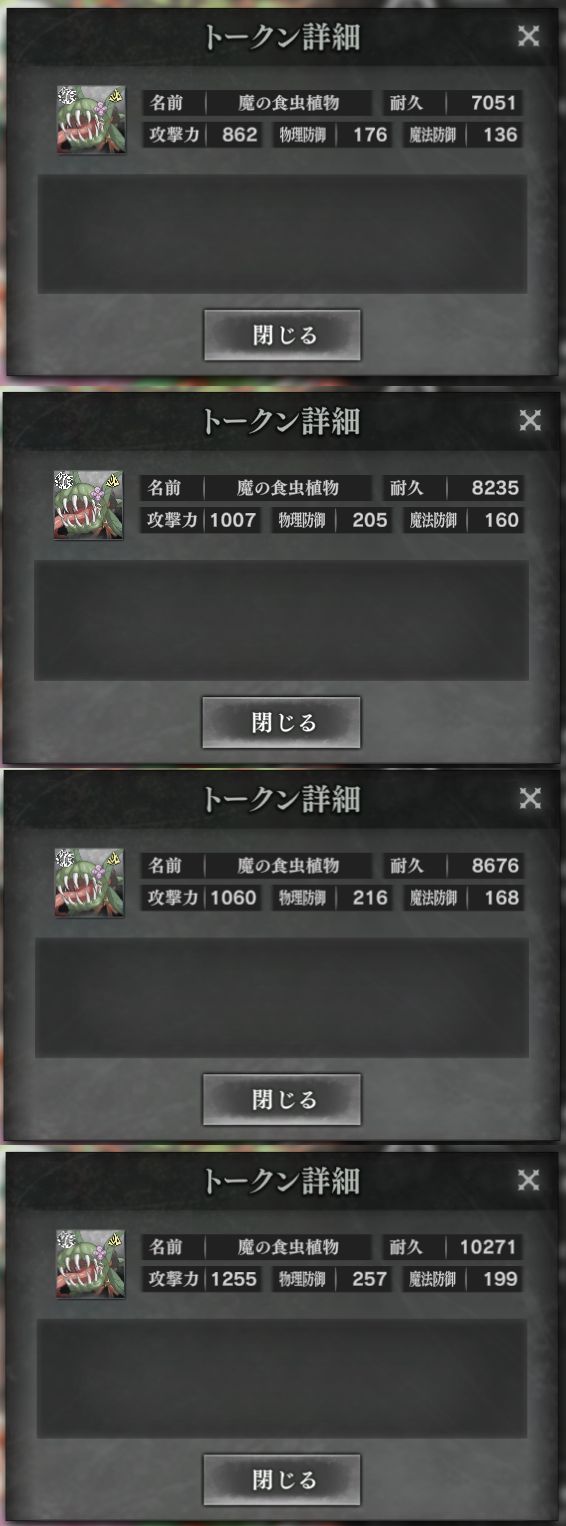Select the empty text area below 攻撃力 1060

[x=282, y=997]
